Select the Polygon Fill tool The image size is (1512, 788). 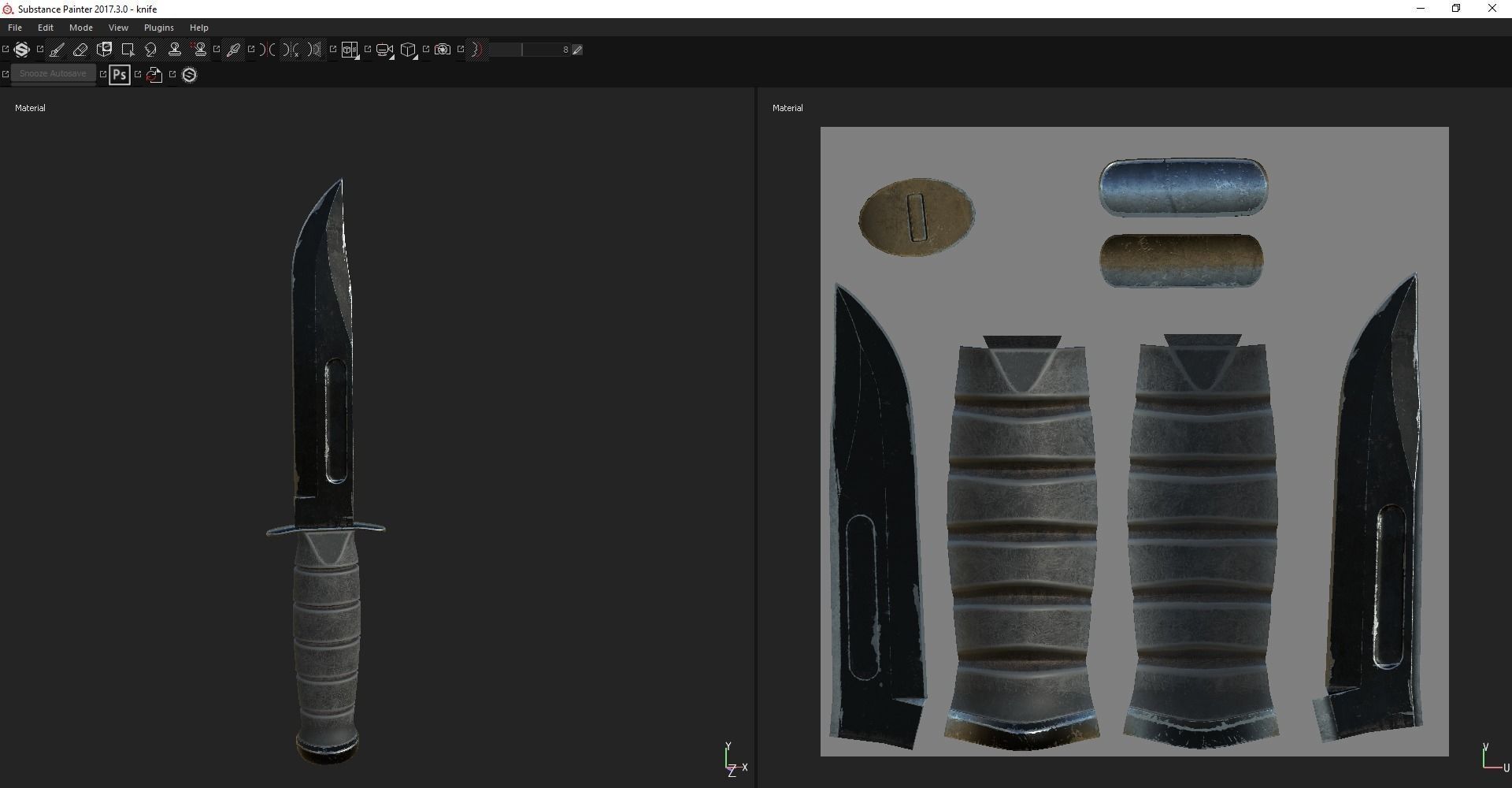pyautogui.click(x=128, y=50)
